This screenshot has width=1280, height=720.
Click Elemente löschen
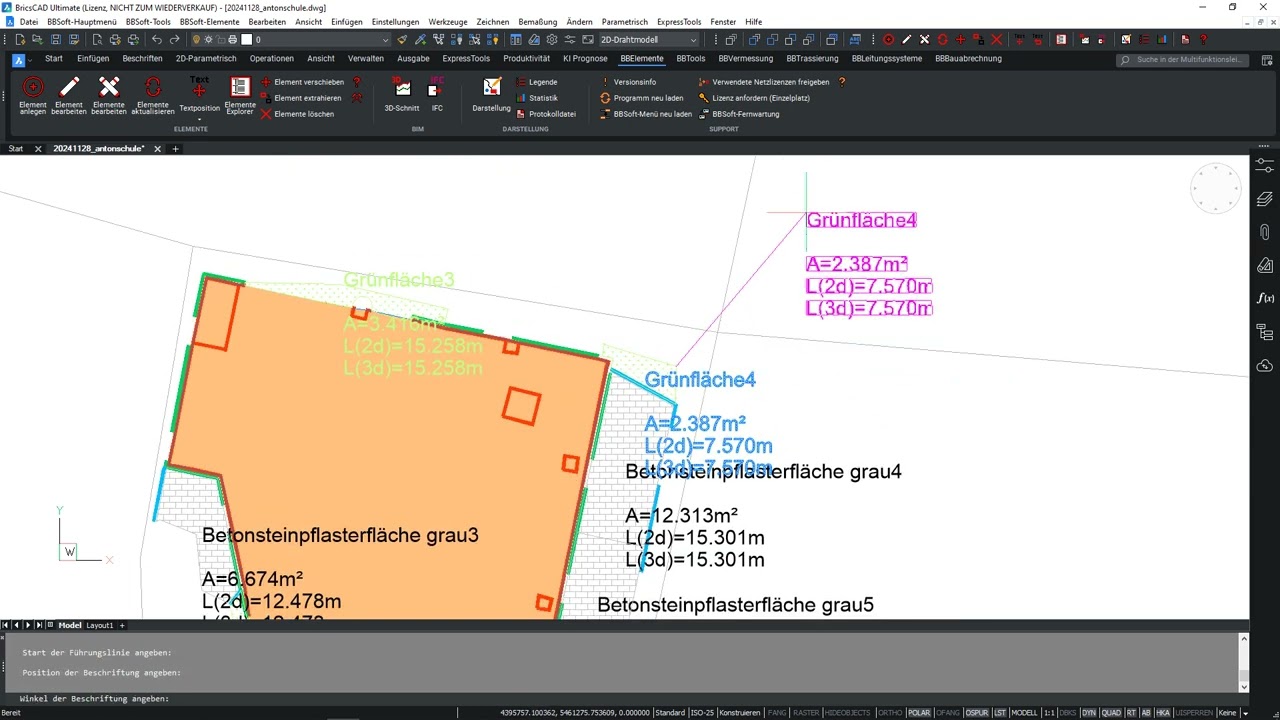click(x=297, y=114)
